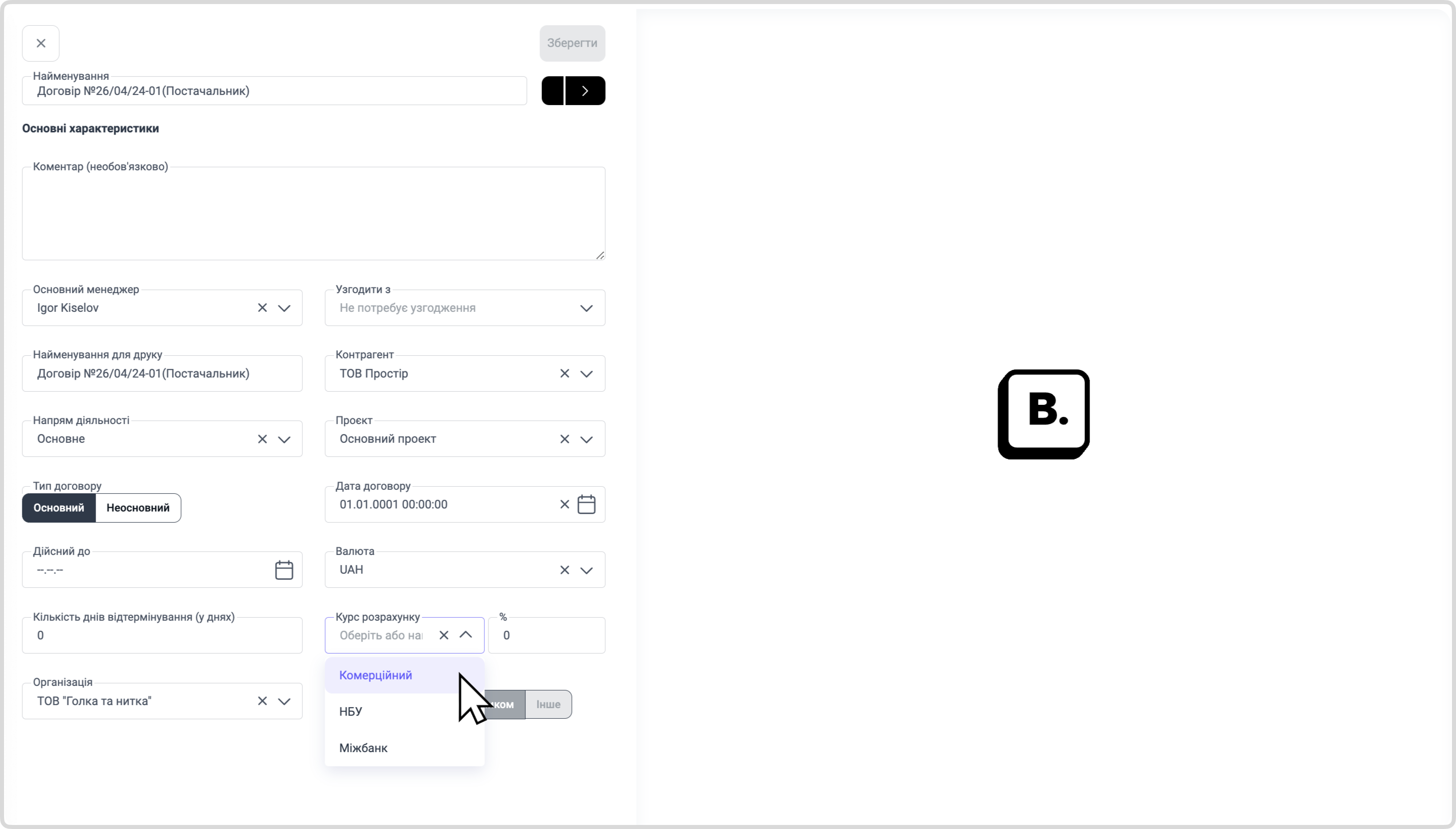Choose Комерційний rate option
Viewport: 1456px width, 829px height.
point(405,675)
